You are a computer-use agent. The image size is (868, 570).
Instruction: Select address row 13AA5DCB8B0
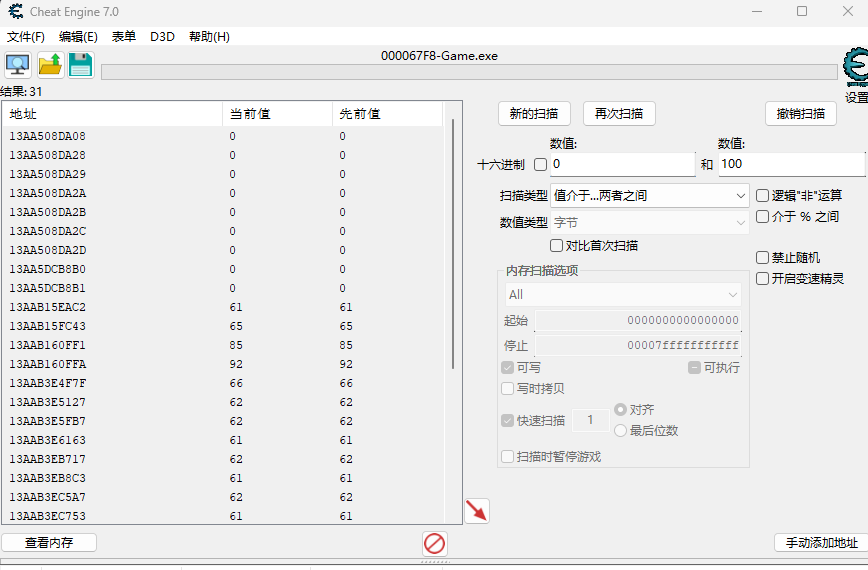223,269
